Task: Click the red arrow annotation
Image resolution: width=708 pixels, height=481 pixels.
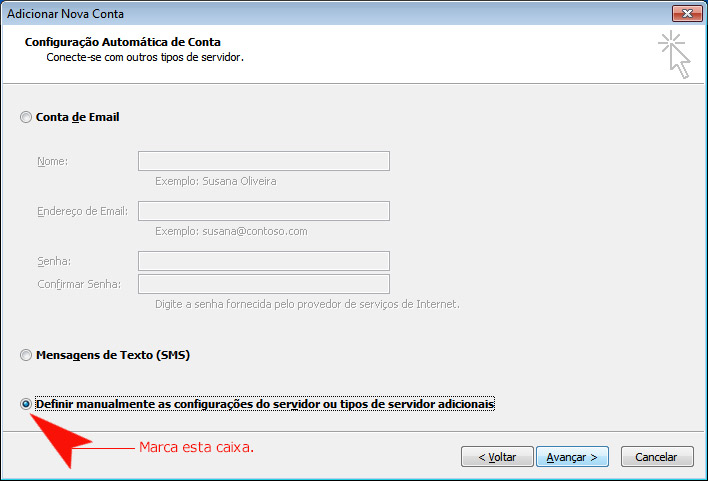Action: (59, 439)
